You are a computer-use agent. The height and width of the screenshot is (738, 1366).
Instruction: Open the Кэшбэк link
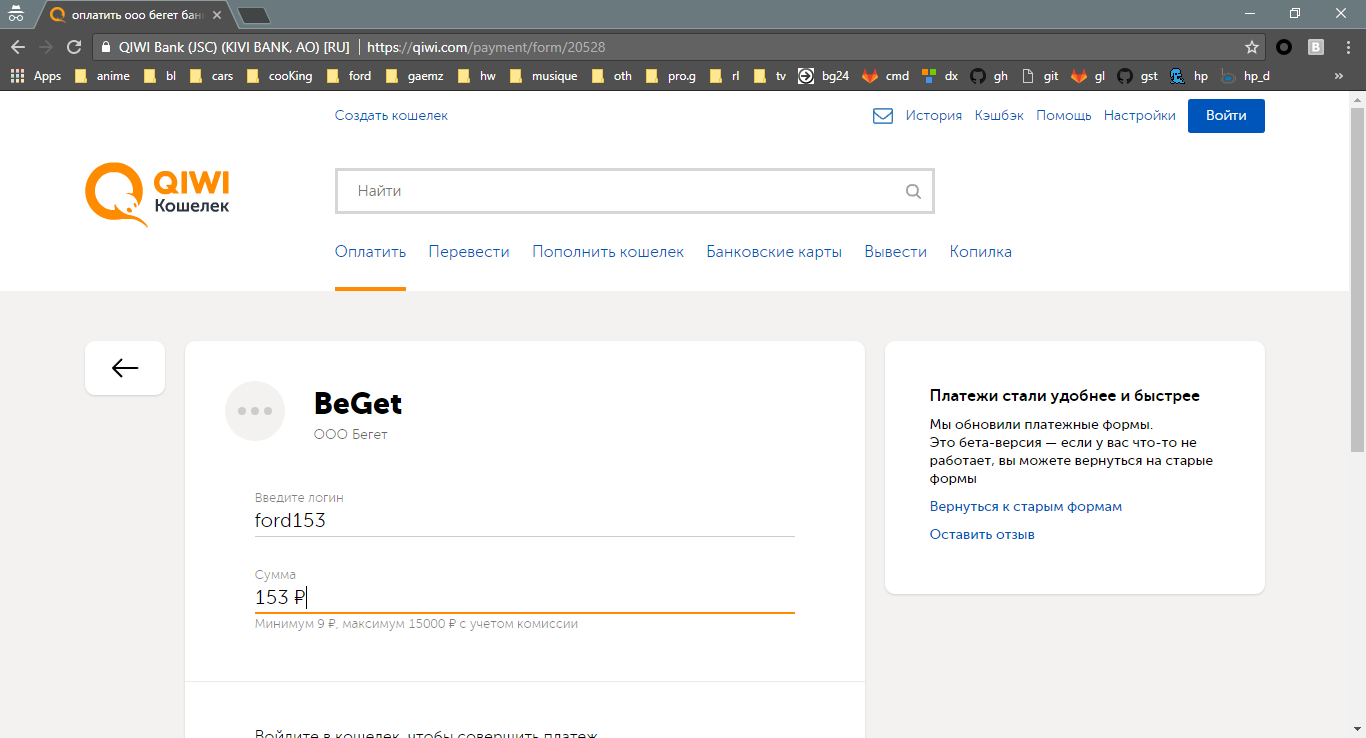[999, 116]
